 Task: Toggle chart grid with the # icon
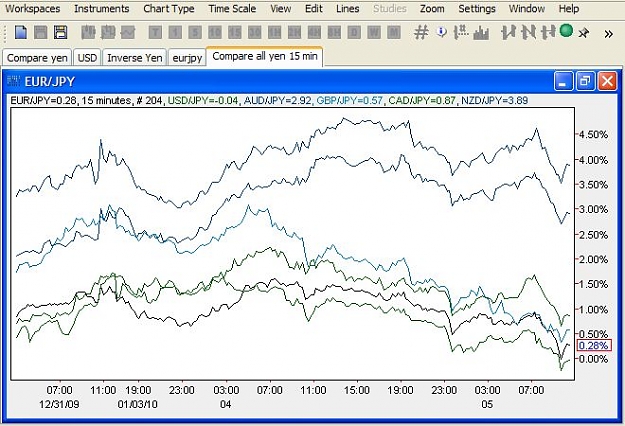[x=421, y=32]
